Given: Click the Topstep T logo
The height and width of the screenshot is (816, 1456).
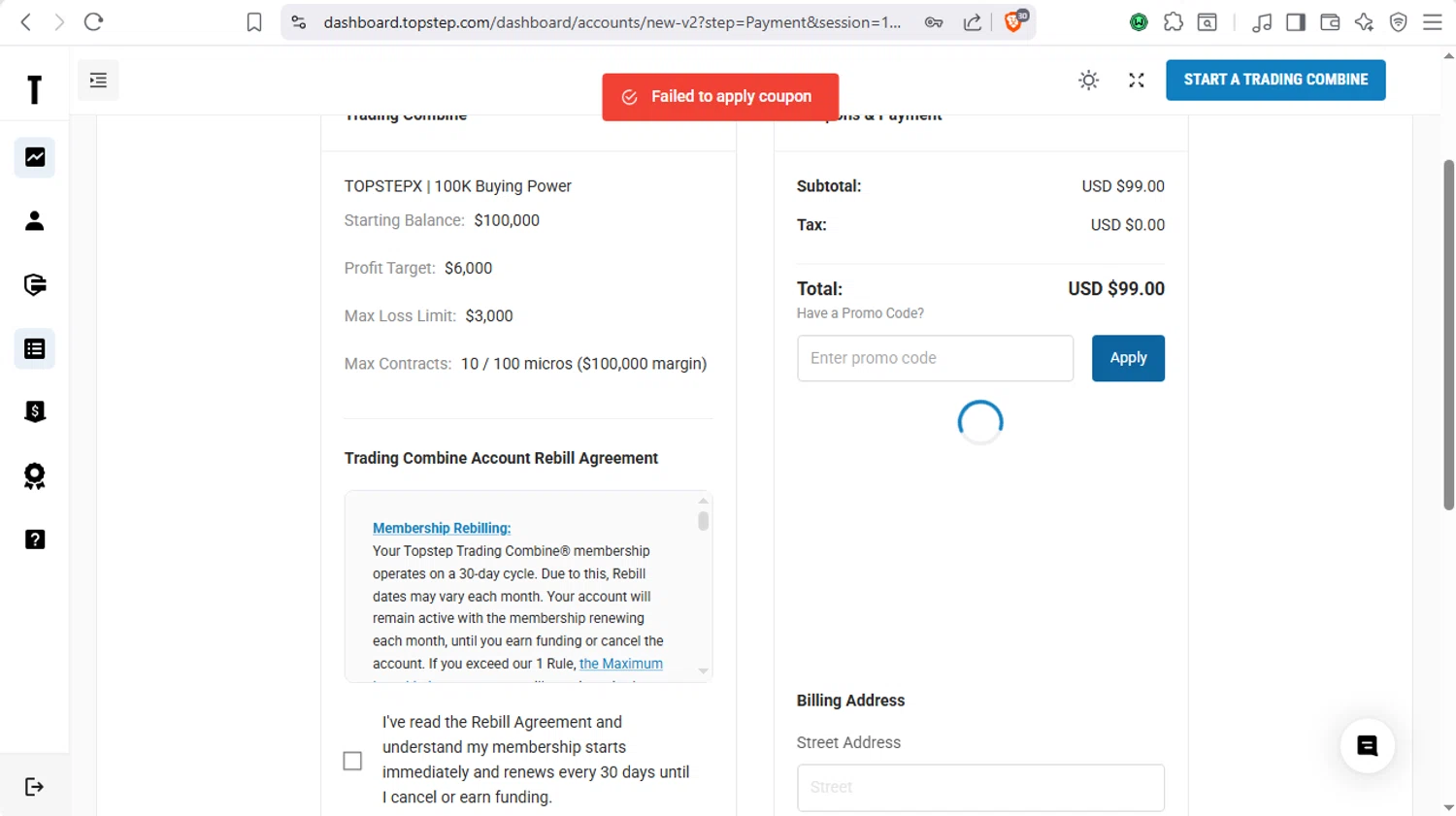Looking at the screenshot, I should tap(35, 89).
